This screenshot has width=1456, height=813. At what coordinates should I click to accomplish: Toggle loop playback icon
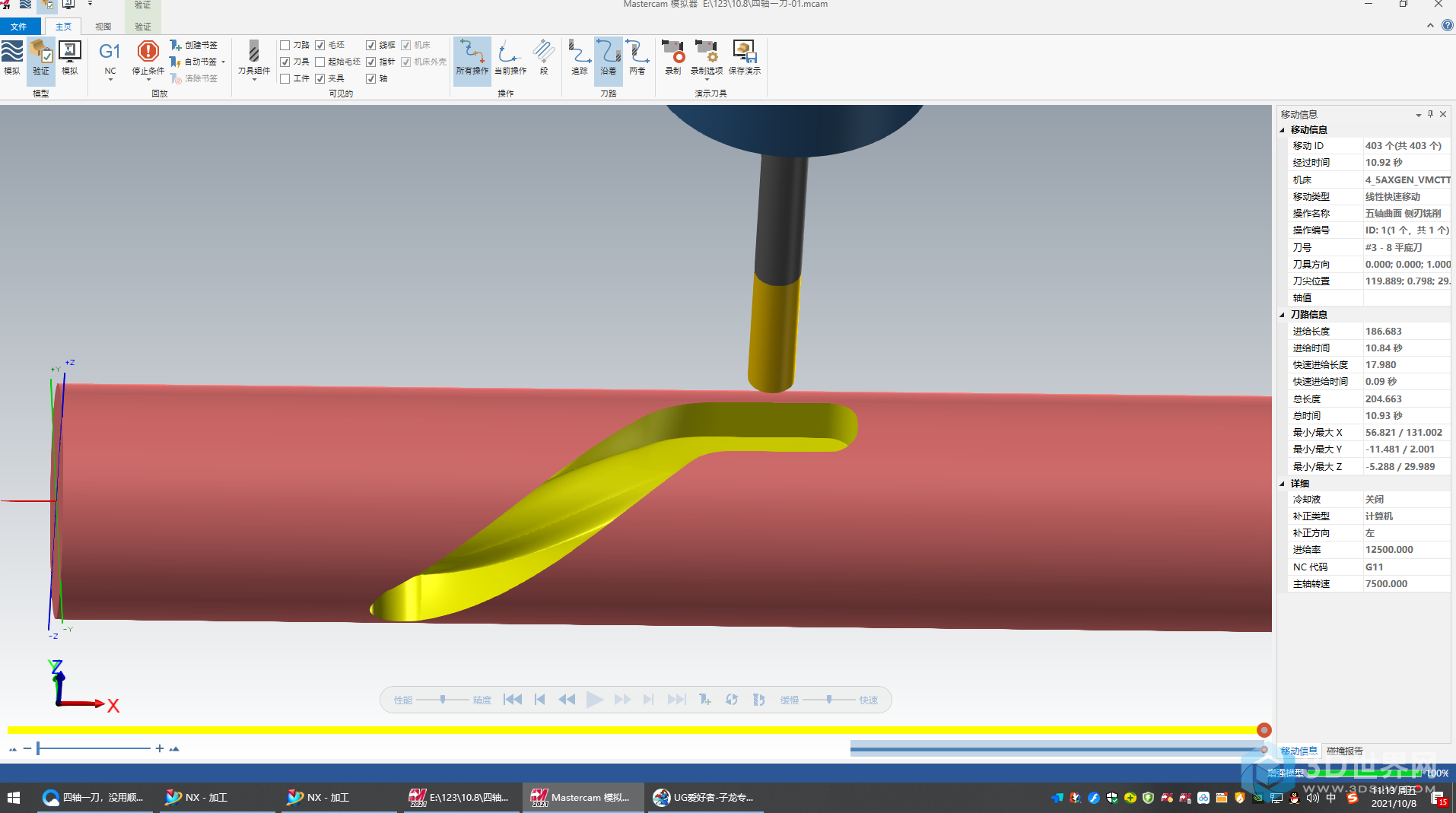click(x=732, y=700)
